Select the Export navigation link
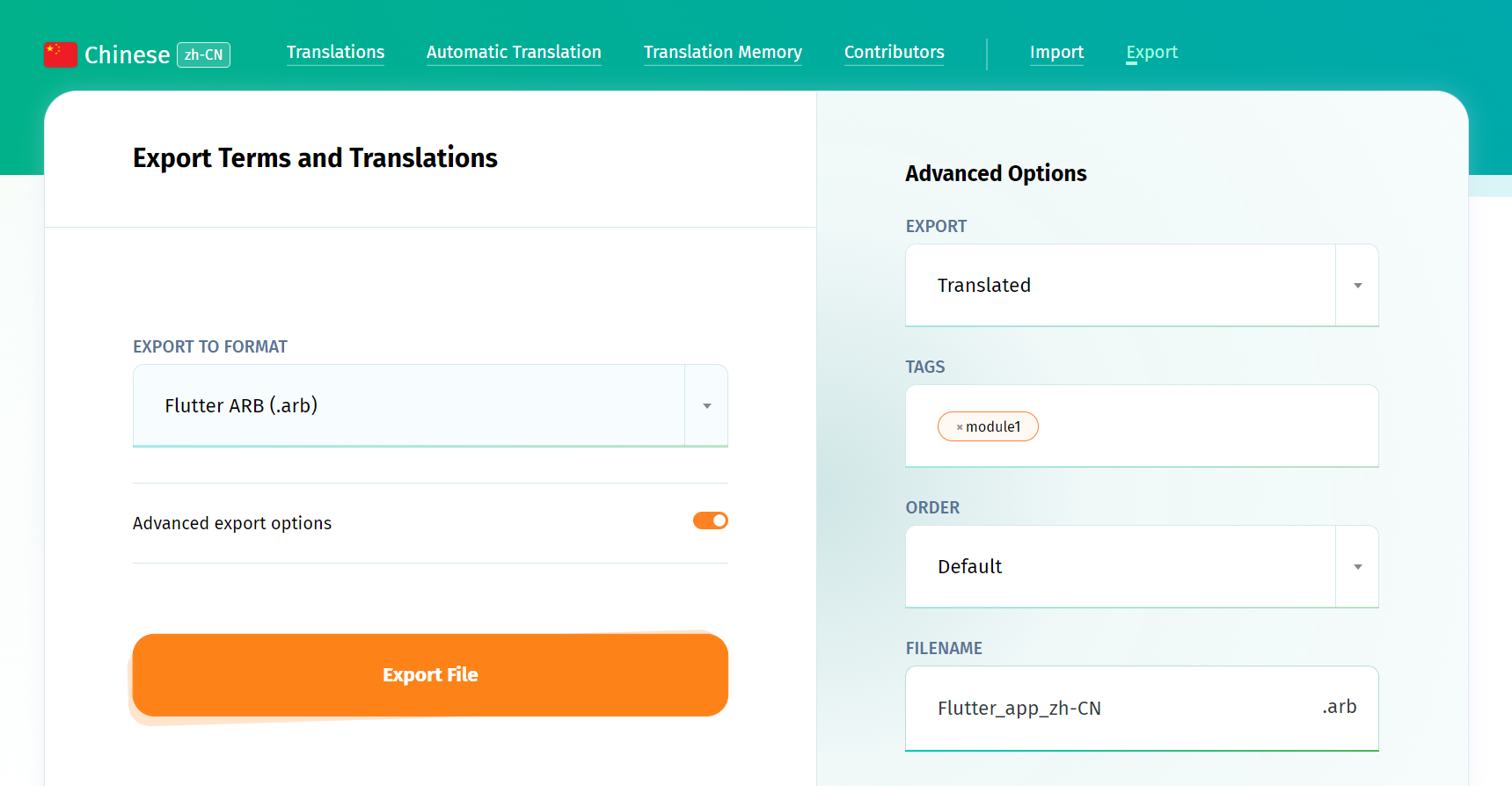Viewport: 1512px width, 786px height. pyautogui.click(x=1151, y=52)
